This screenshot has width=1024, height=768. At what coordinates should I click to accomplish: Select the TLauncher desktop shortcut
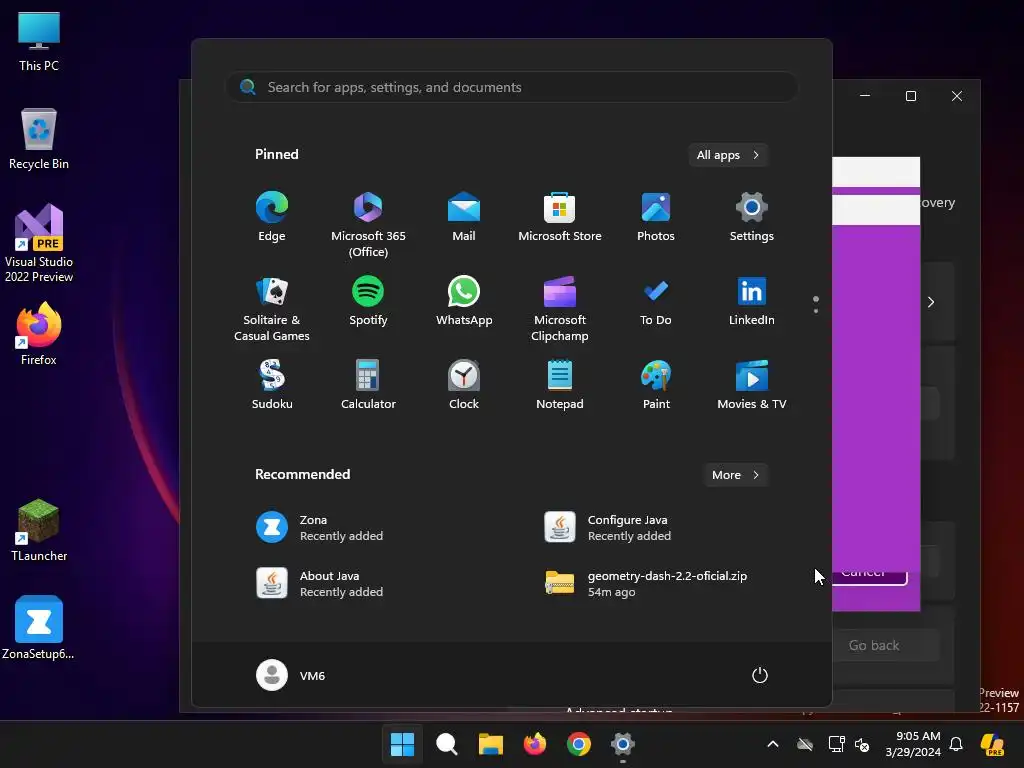[x=39, y=530]
